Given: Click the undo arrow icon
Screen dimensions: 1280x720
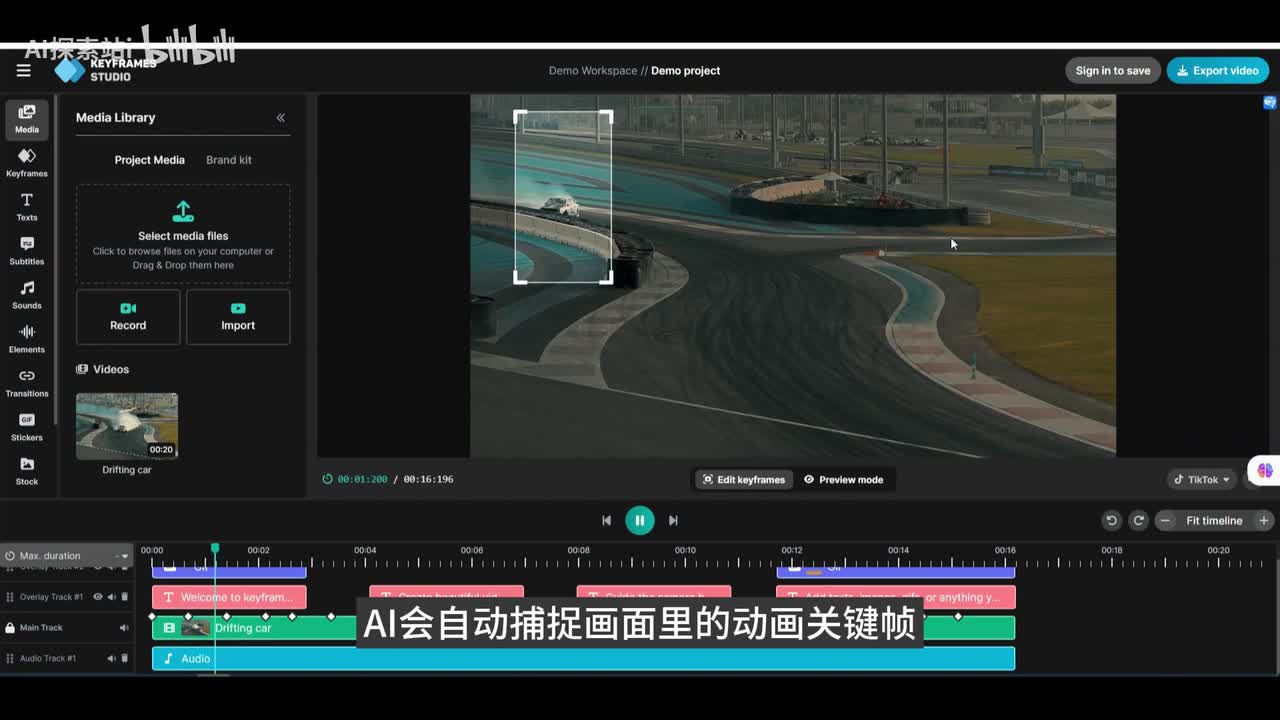Looking at the screenshot, I should (1111, 520).
